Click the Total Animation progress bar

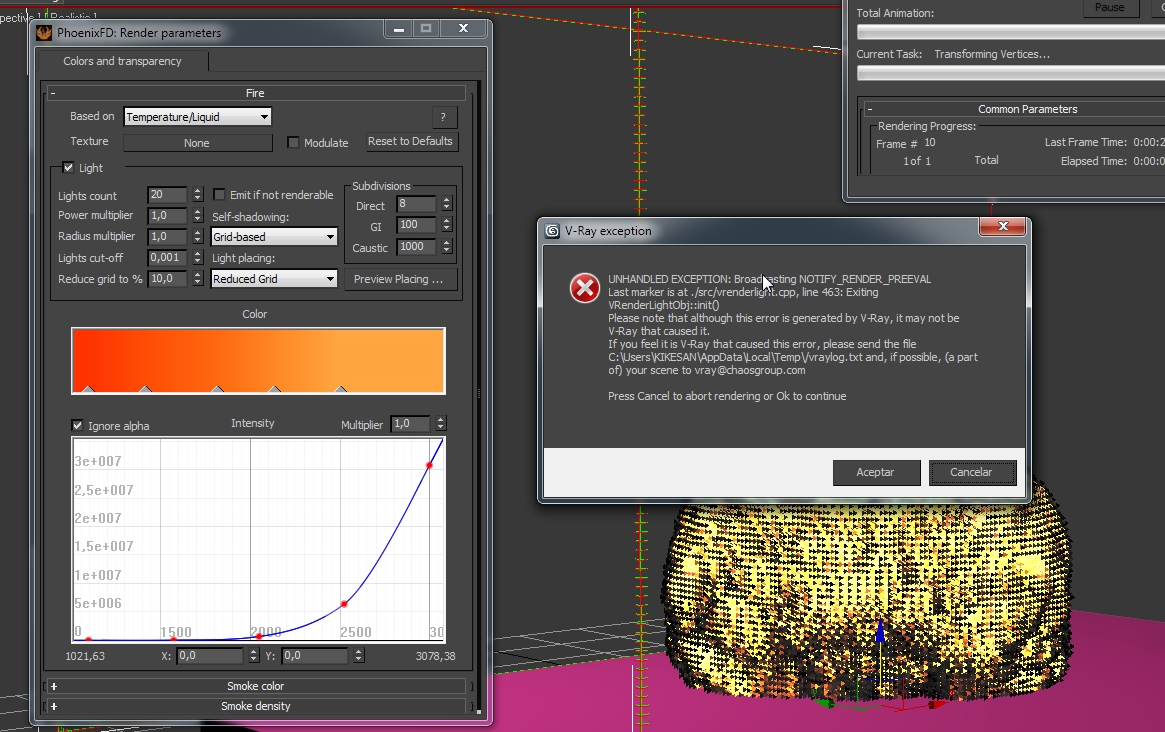point(1010,33)
